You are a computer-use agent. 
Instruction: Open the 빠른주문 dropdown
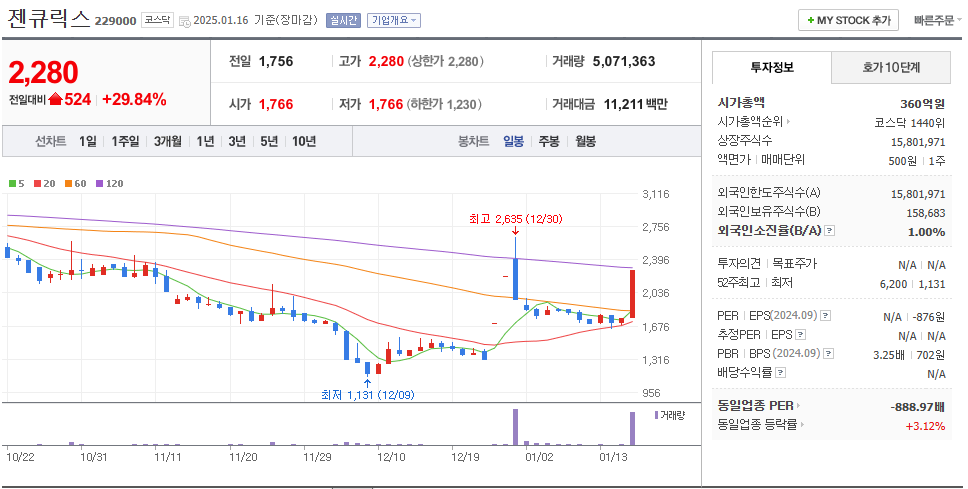point(937,20)
